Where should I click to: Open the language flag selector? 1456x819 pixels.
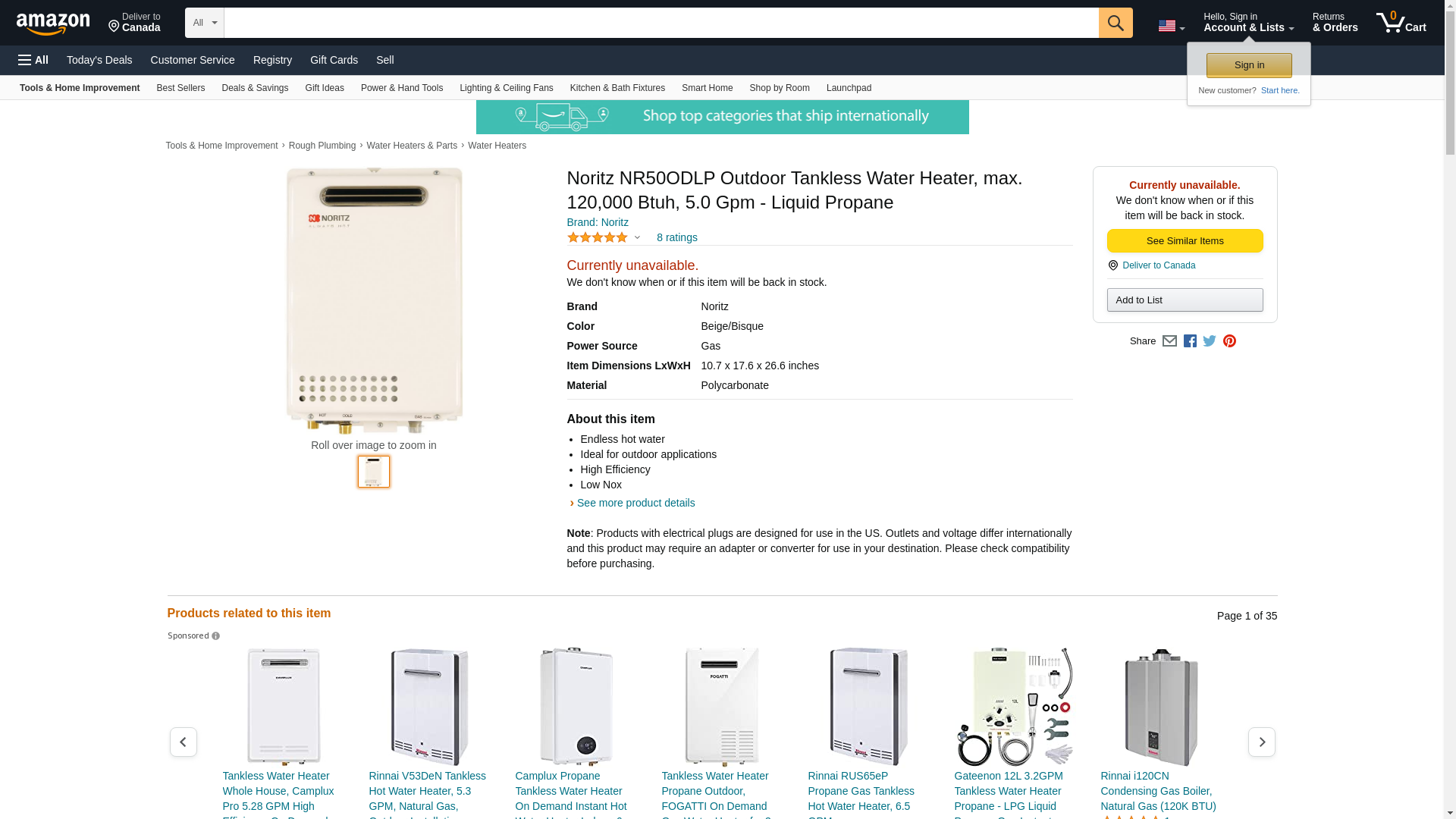(1171, 26)
